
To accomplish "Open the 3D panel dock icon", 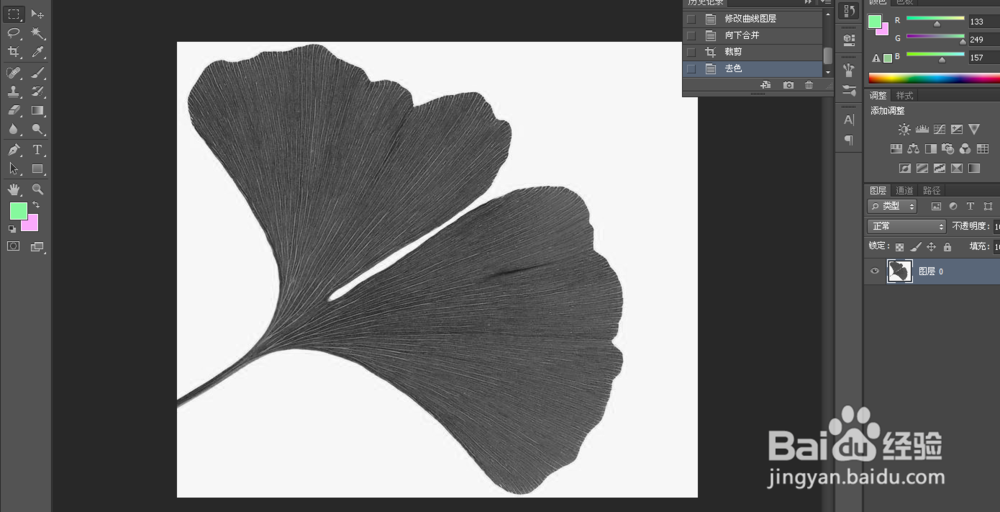I will click(849, 40).
